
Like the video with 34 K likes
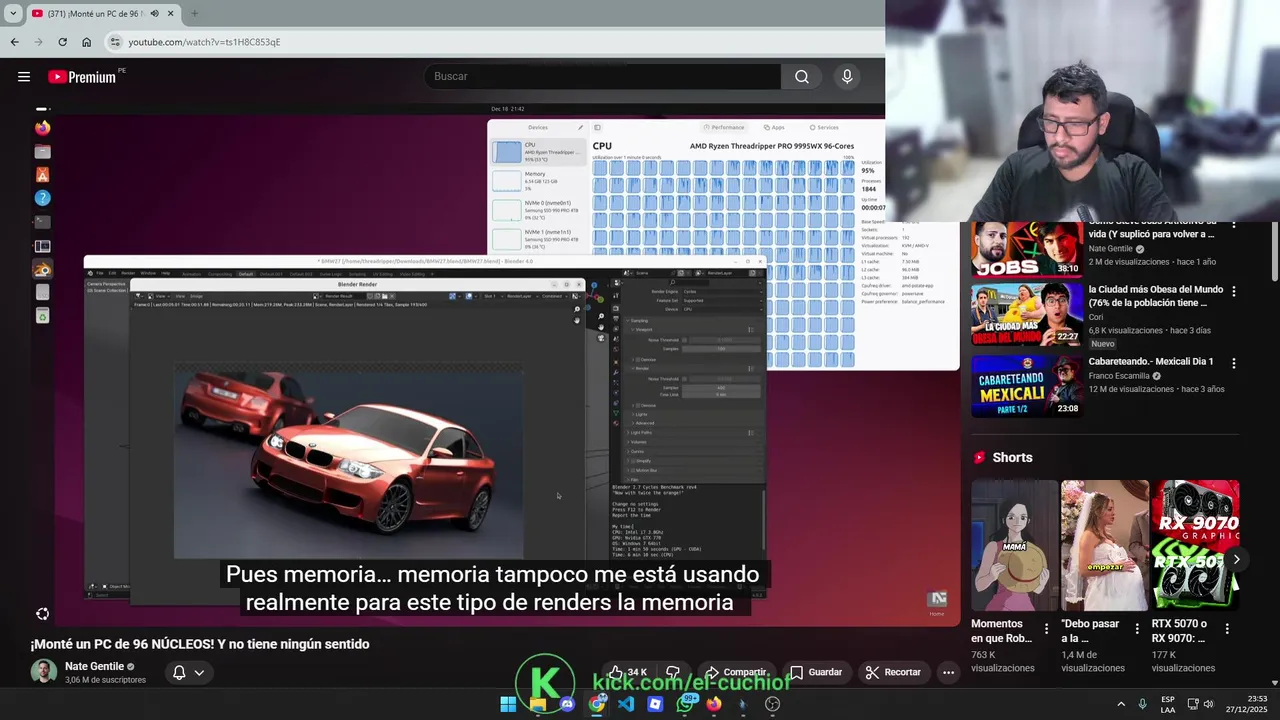pyautogui.click(x=628, y=672)
